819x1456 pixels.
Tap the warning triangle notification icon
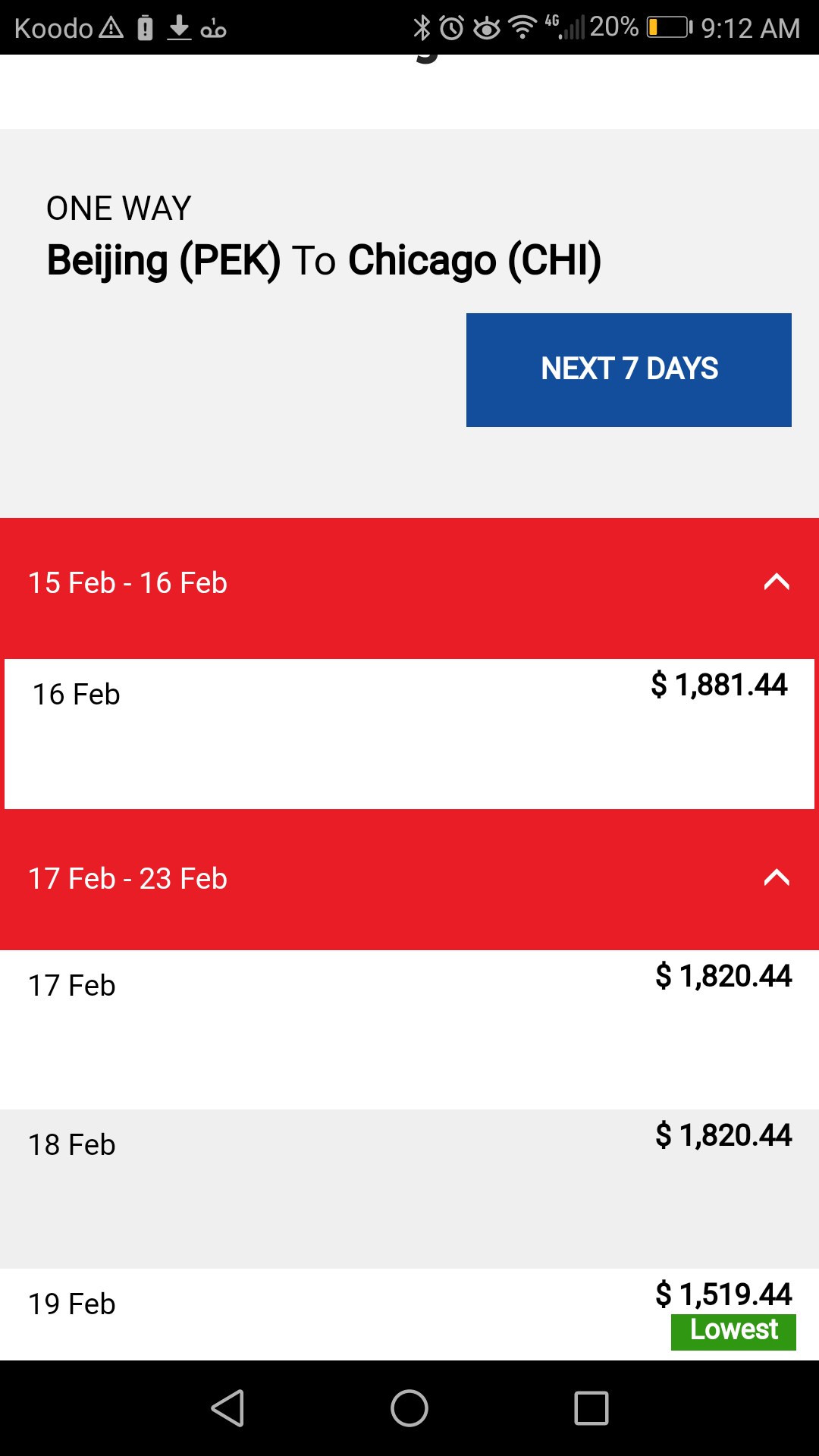click(x=111, y=28)
